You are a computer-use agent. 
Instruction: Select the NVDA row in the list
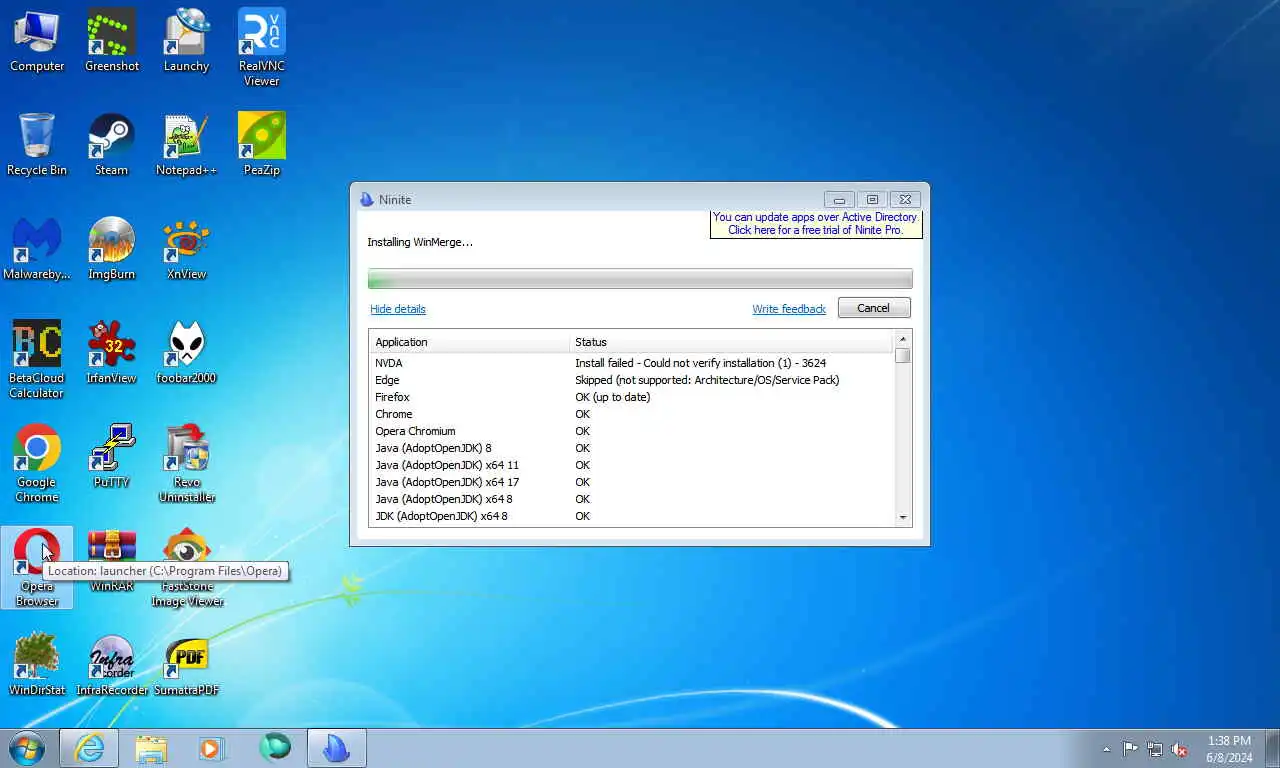[x=632, y=363]
